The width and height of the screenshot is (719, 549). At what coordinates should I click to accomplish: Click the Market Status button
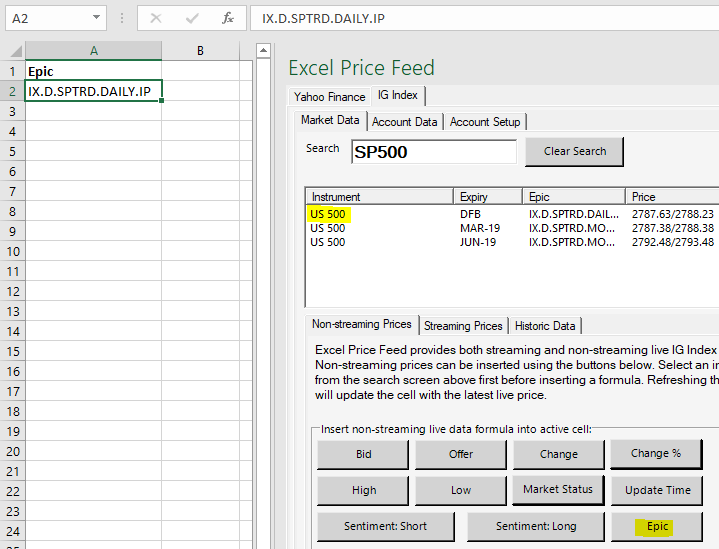point(558,489)
